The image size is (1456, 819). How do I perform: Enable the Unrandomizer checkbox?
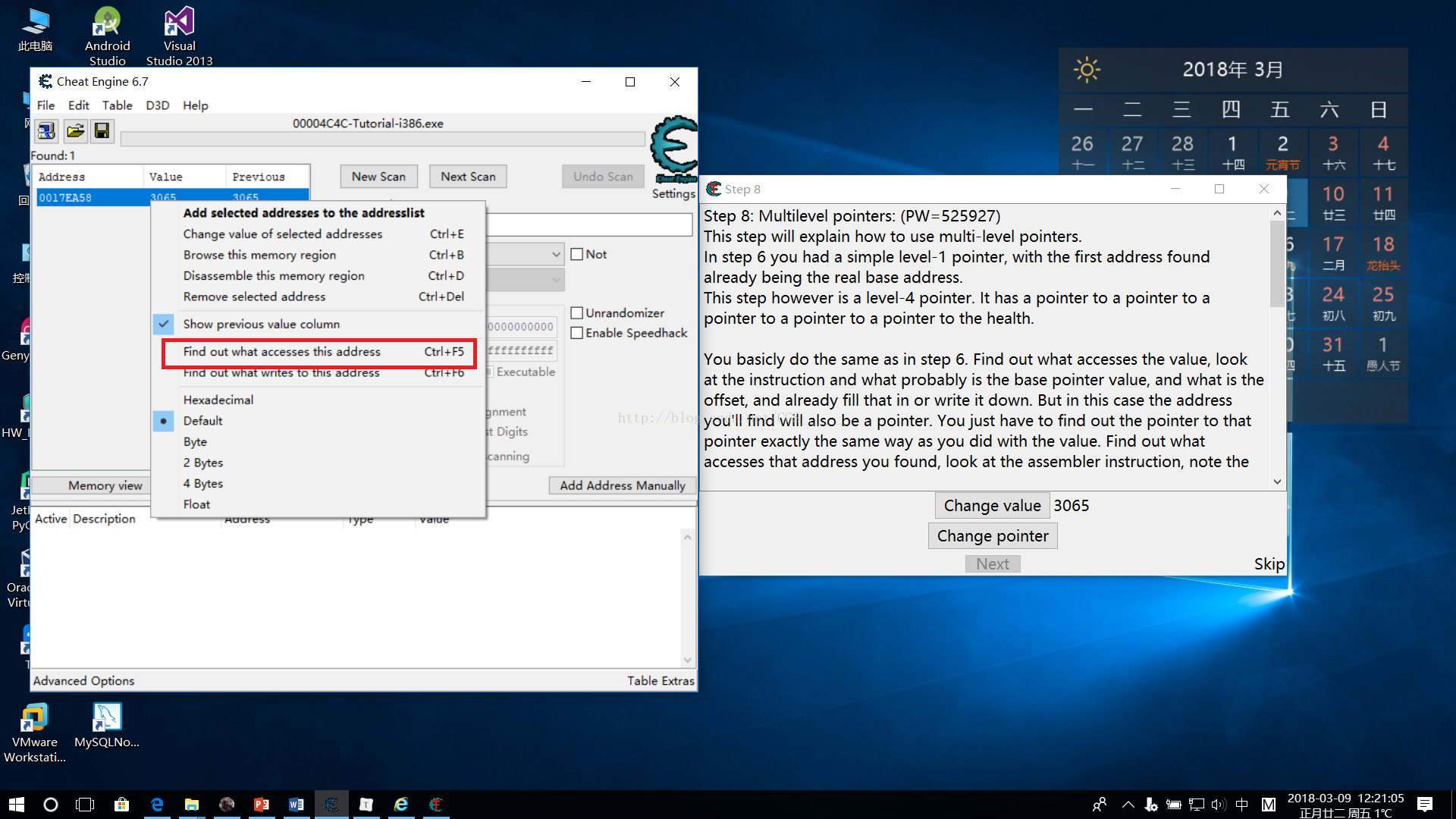pyautogui.click(x=577, y=313)
